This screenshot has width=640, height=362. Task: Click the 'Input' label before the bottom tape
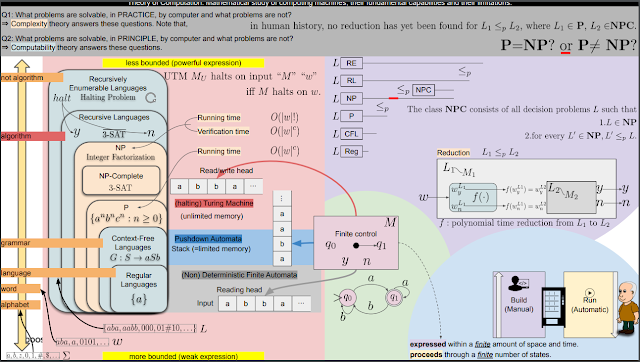pyautogui.click(x=205, y=303)
